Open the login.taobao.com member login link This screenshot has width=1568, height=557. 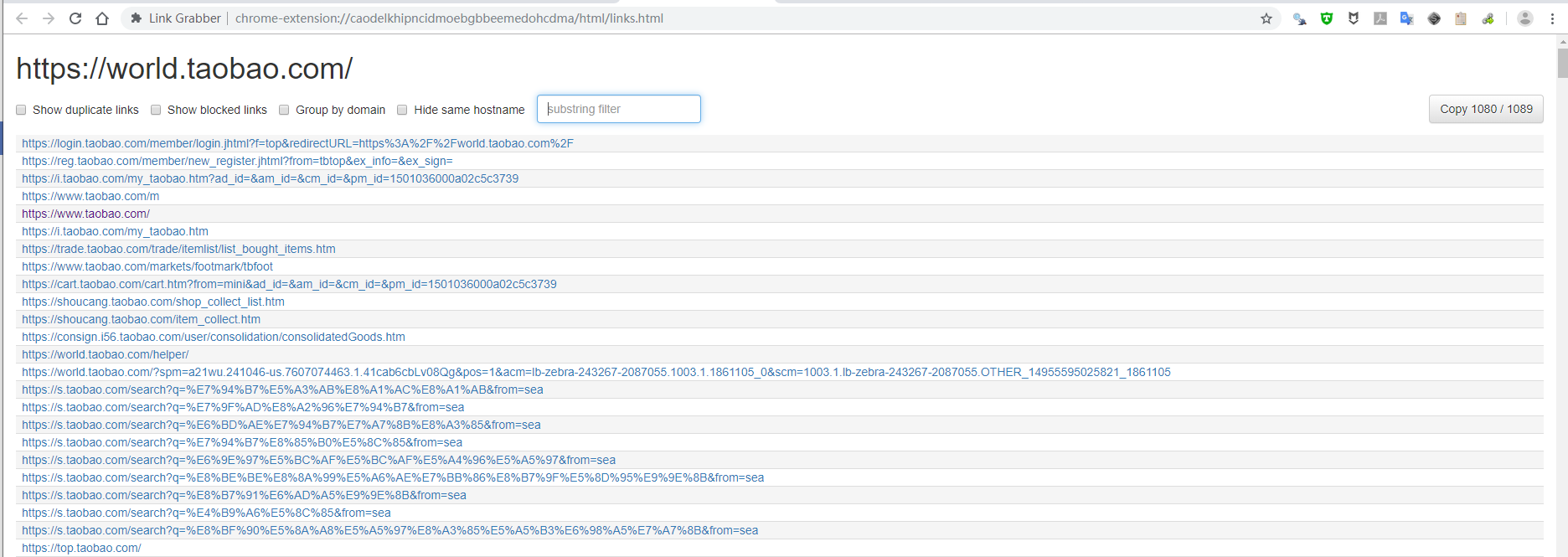297,143
